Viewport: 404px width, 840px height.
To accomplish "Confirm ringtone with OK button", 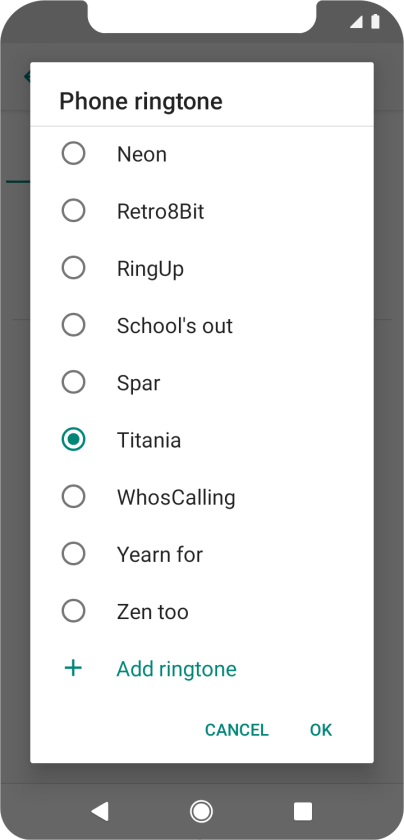I will click(321, 730).
